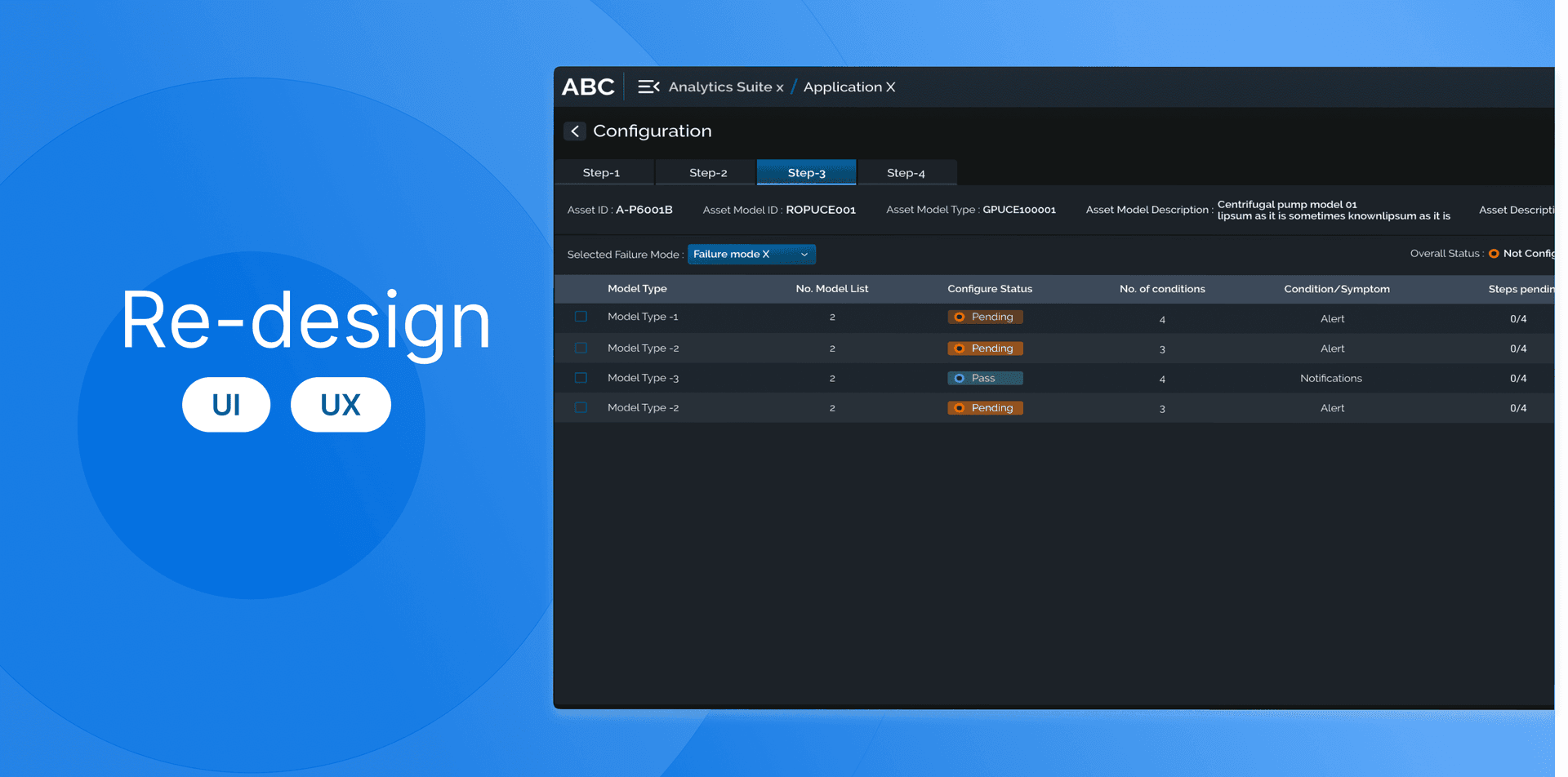This screenshot has width=1568, height=777.
Task: Tick checkbox in last Model Type -2 row
Action: point(581,407)
